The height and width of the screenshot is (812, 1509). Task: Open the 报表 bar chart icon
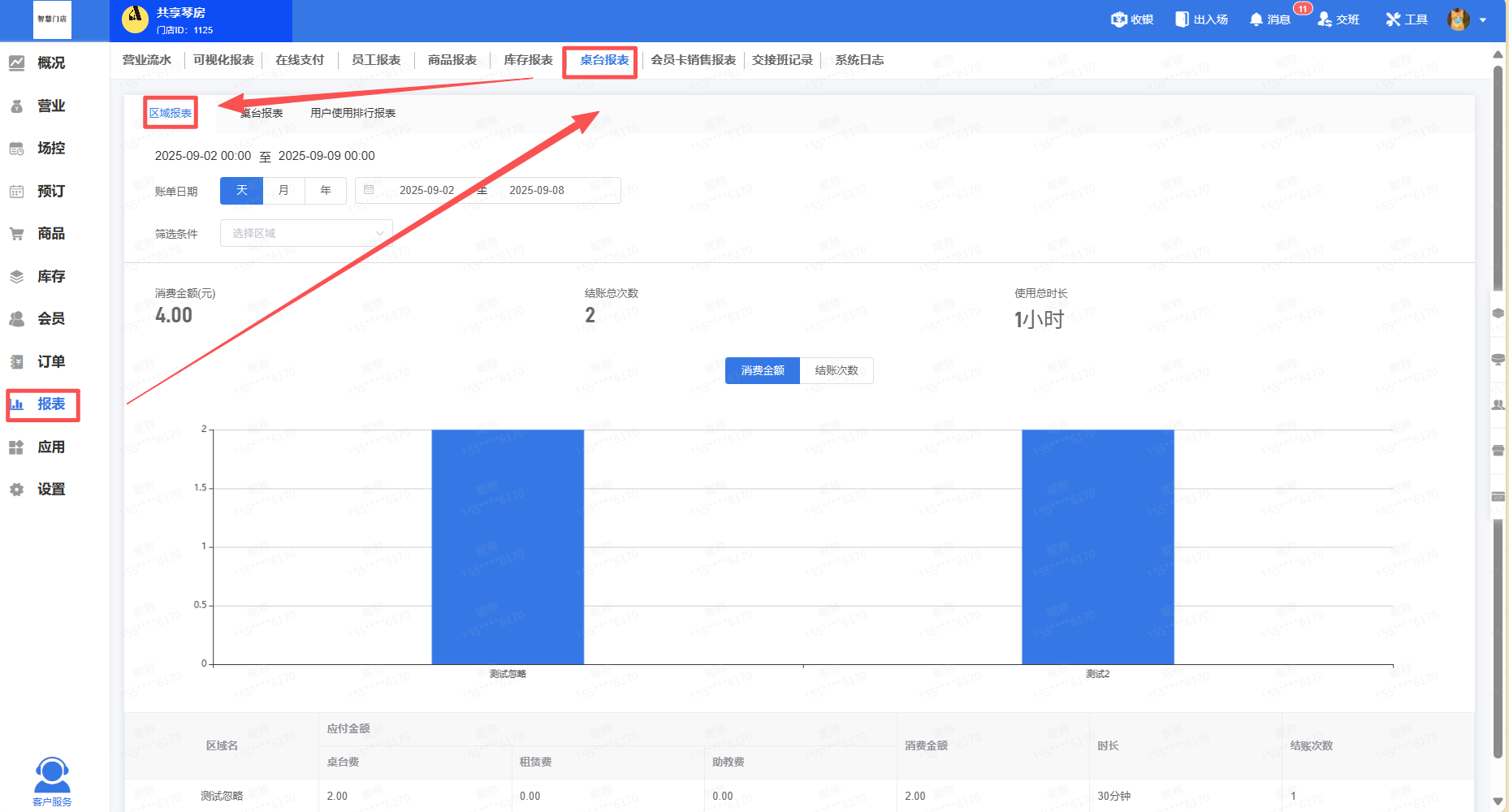click(x=16, y=404)
